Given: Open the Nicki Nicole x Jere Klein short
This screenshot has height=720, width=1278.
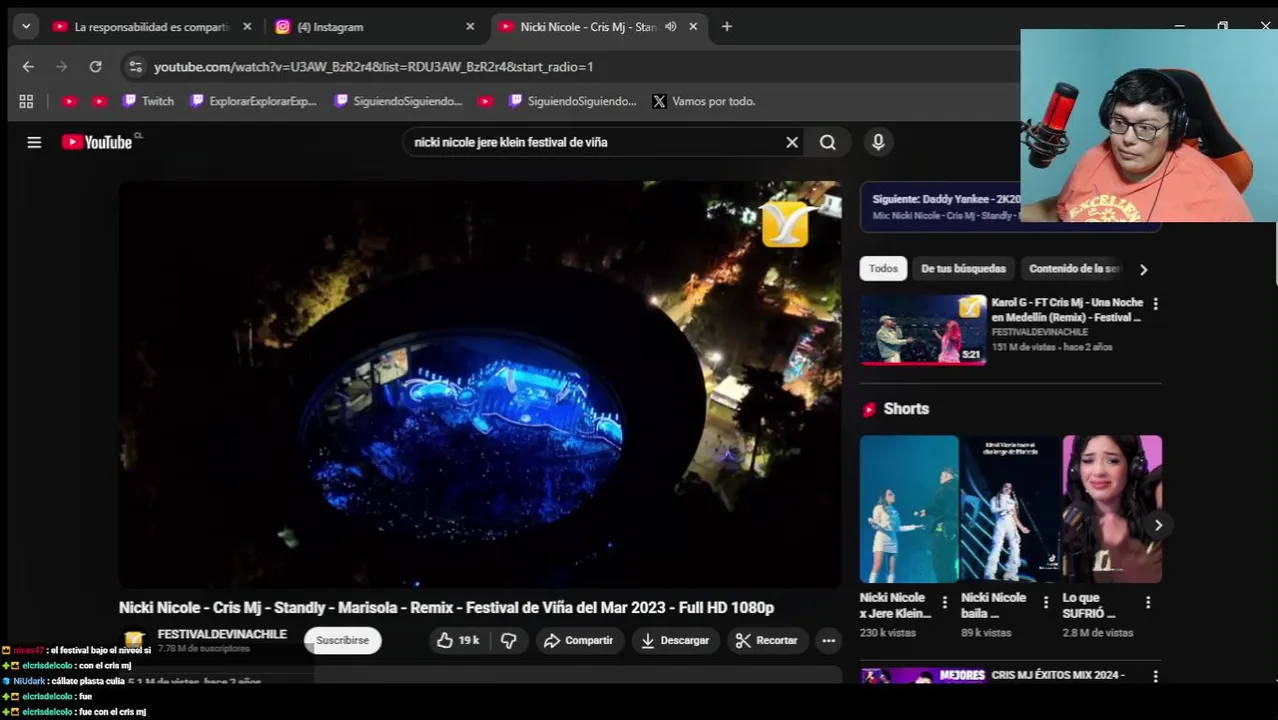Looking at the screenshot, I should [909, 509].
